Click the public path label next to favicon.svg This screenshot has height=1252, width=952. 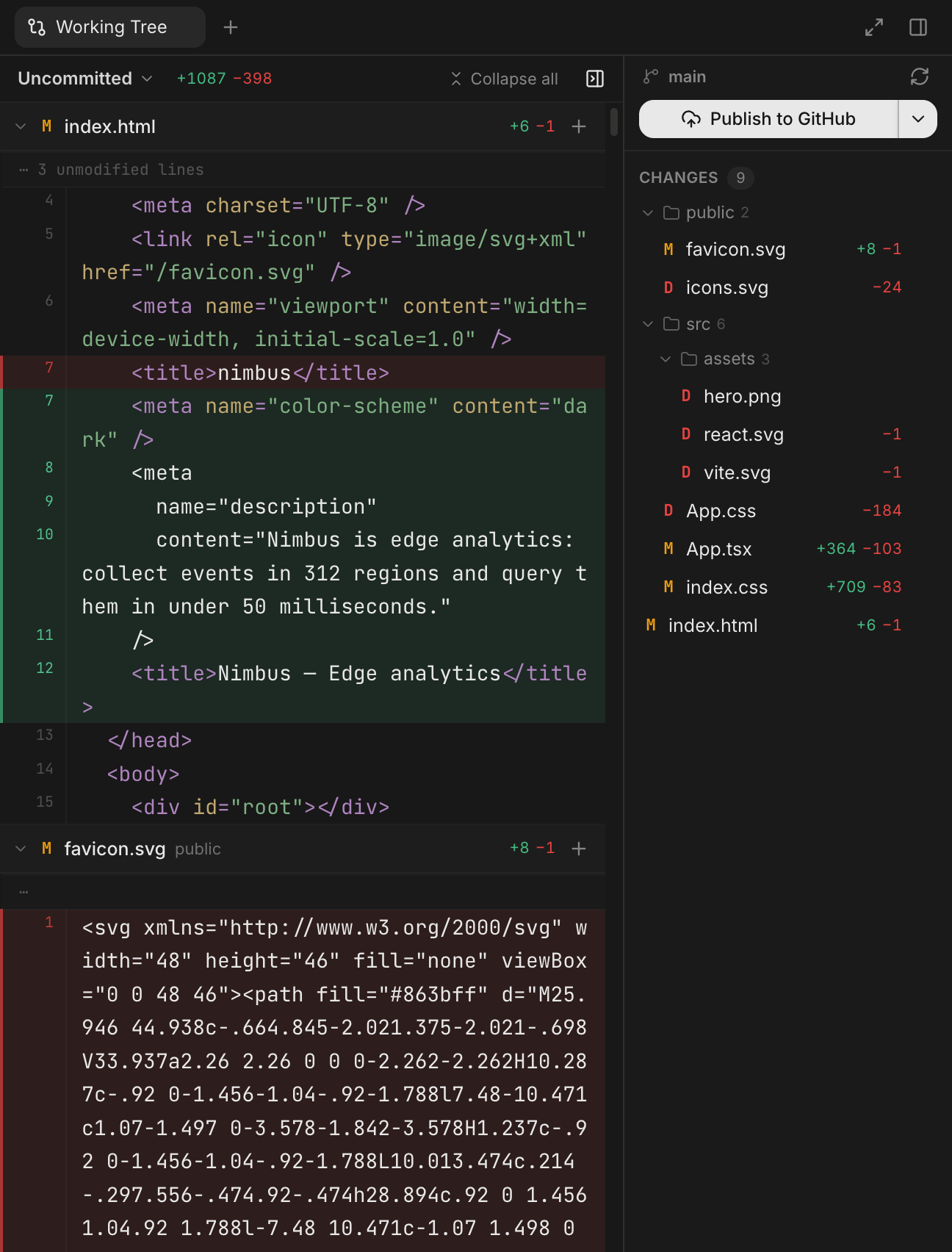click(198, 849)
